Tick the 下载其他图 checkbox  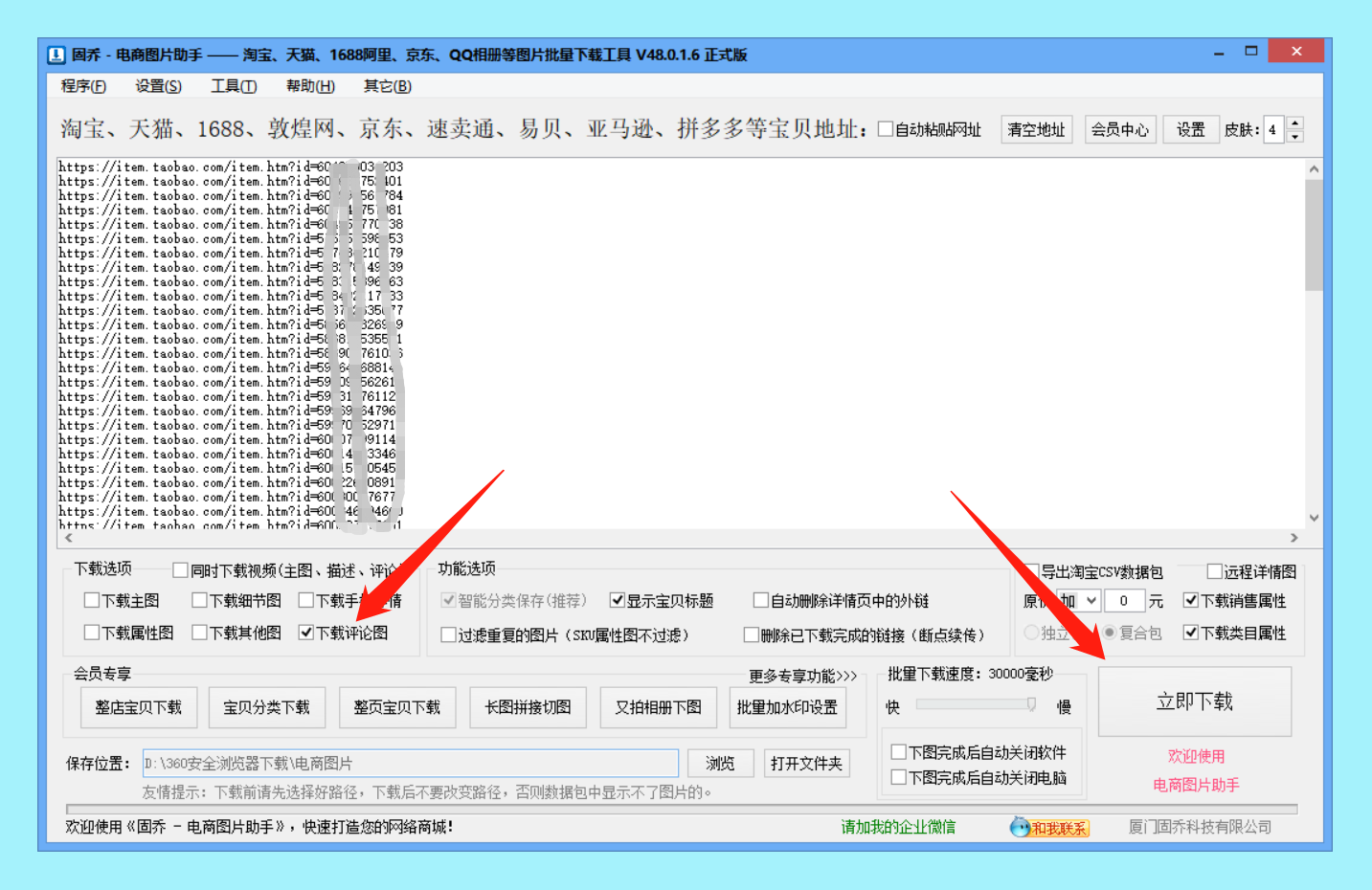click(x=199, y=633)
